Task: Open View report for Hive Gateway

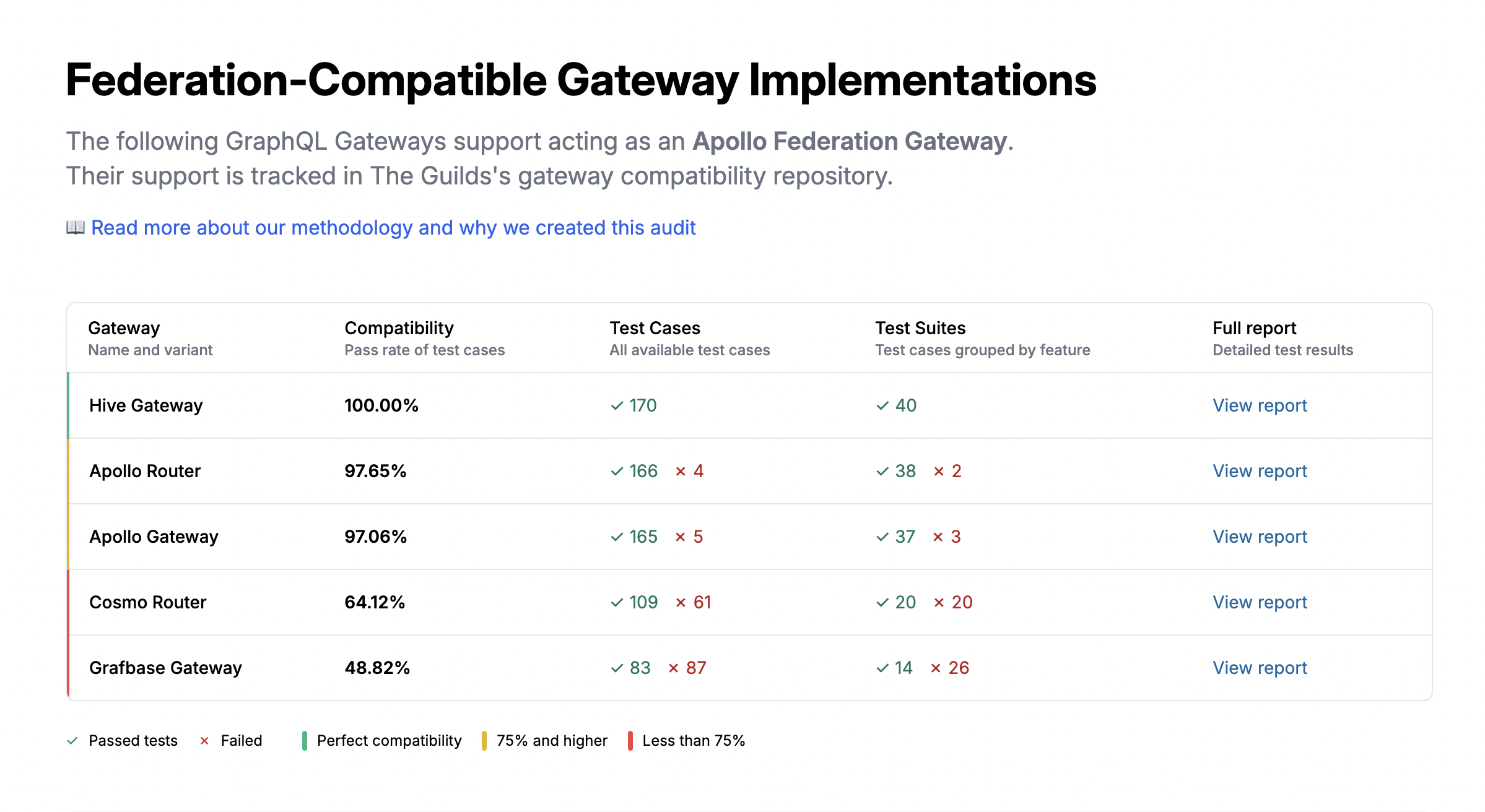Action: click(x=1260, y=406)
